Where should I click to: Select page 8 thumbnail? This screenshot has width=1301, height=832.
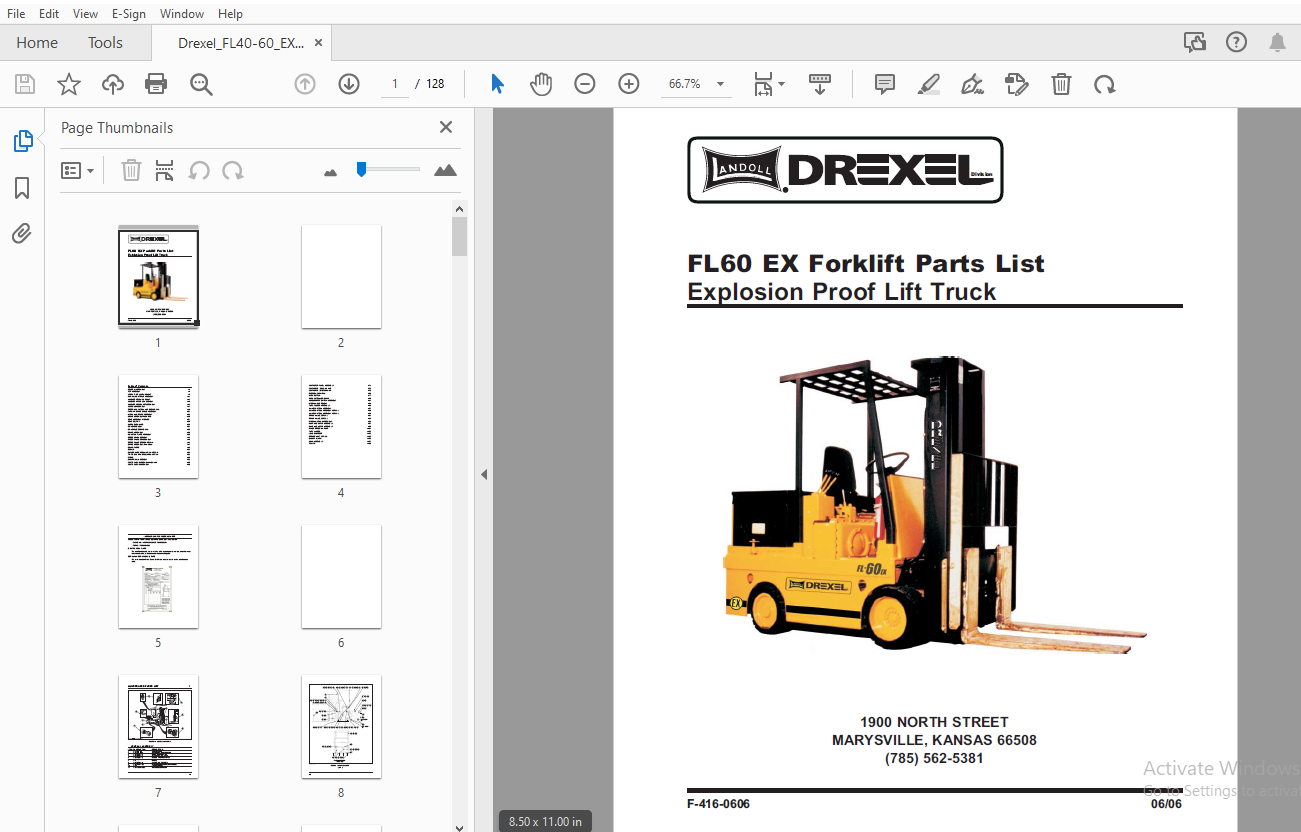click(341, 727)
